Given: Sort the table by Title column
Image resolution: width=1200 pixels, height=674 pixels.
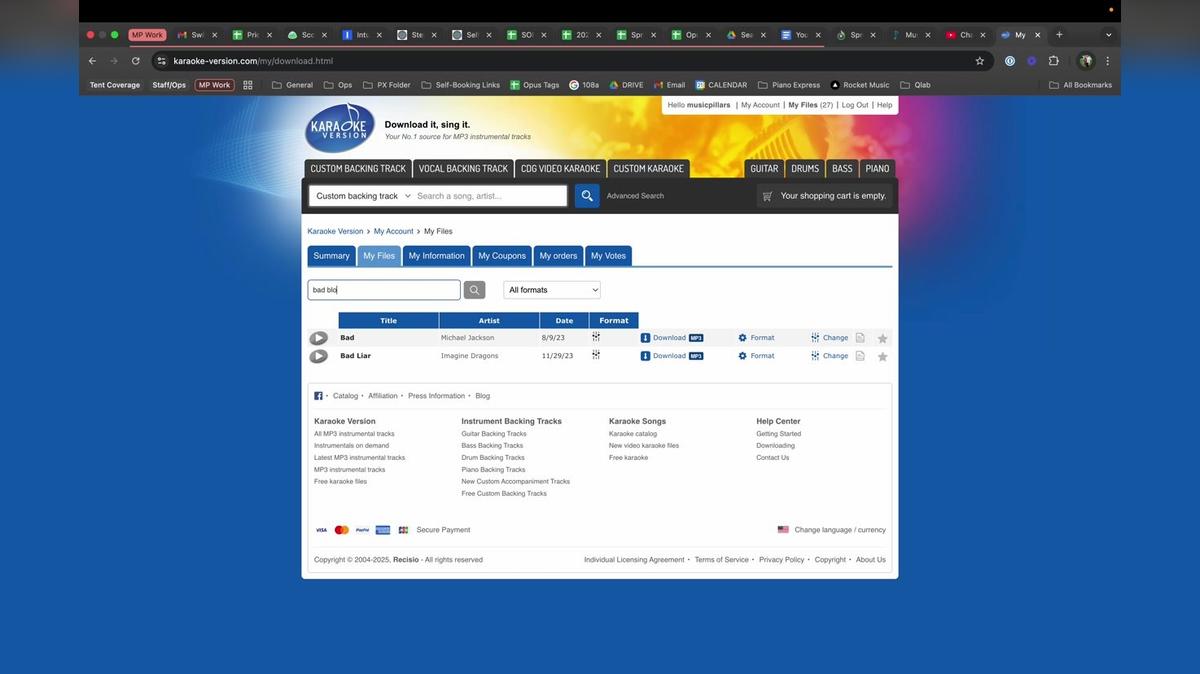Looking at the screenshot, I should [388, 321].
